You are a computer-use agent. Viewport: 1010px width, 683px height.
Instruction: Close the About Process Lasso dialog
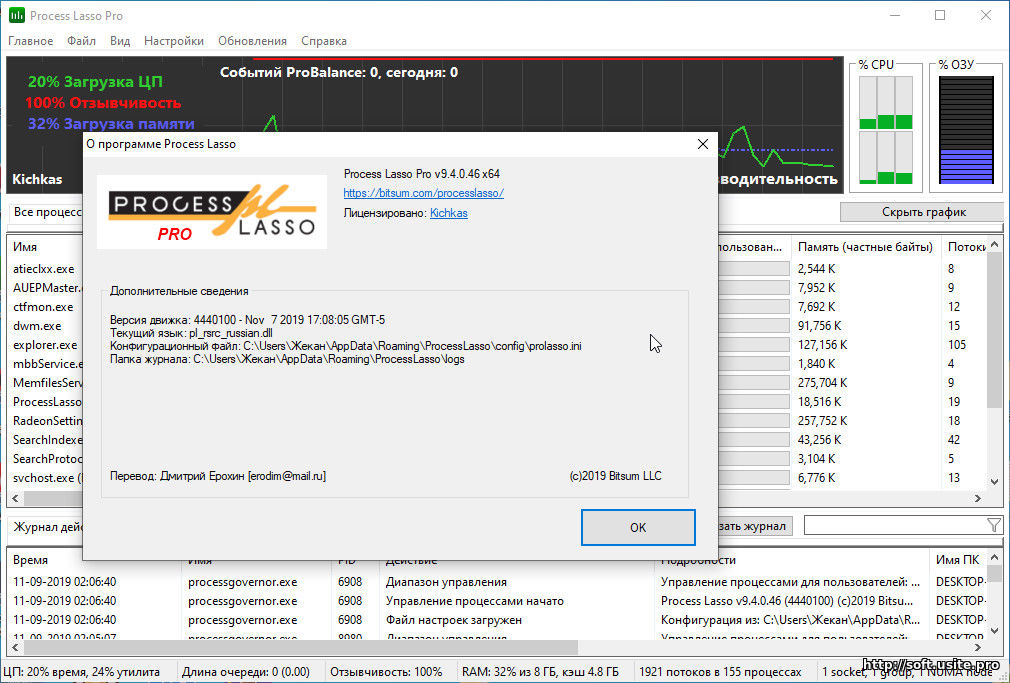[x=703, y=144]
